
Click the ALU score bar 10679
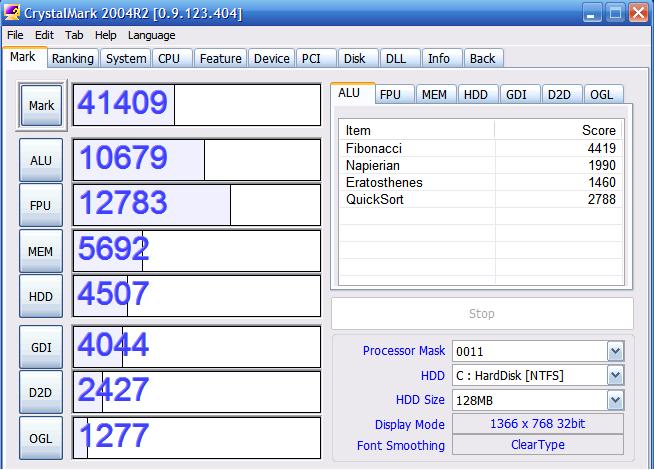click(x=197, y=160)
